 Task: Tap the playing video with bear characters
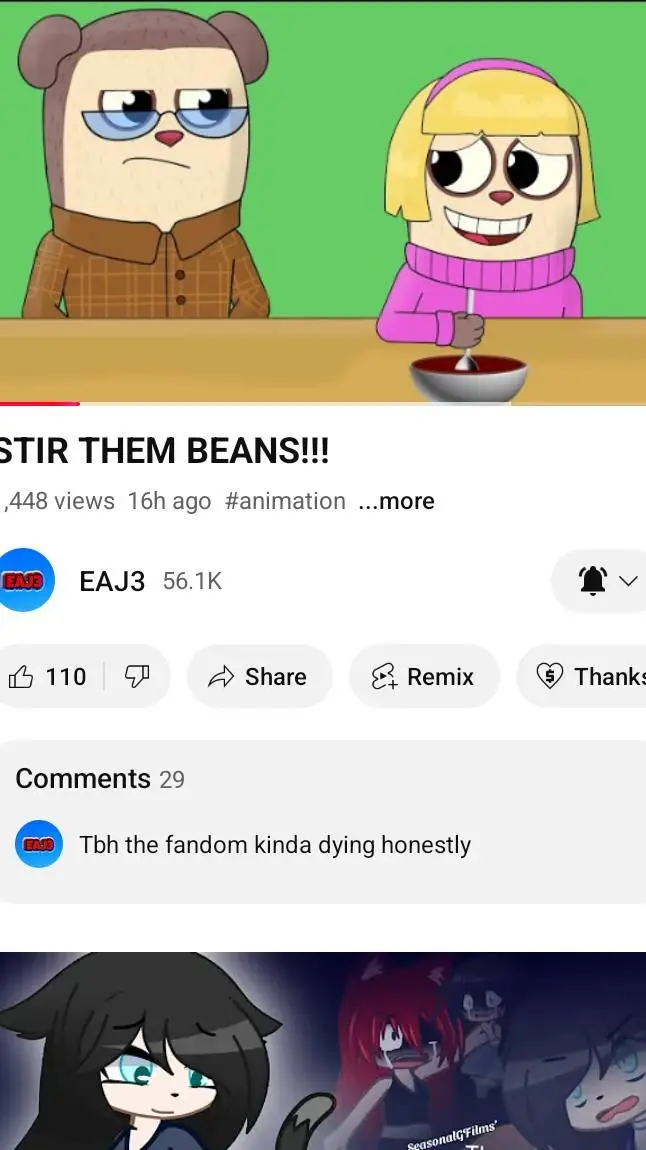pyautogui.click(x=323, y=201)
